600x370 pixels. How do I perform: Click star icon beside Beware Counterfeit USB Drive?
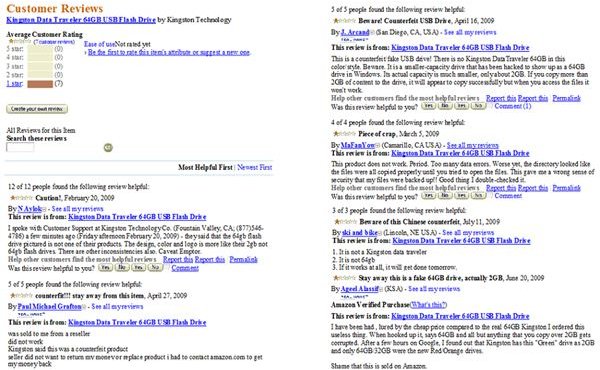point(344,21)
